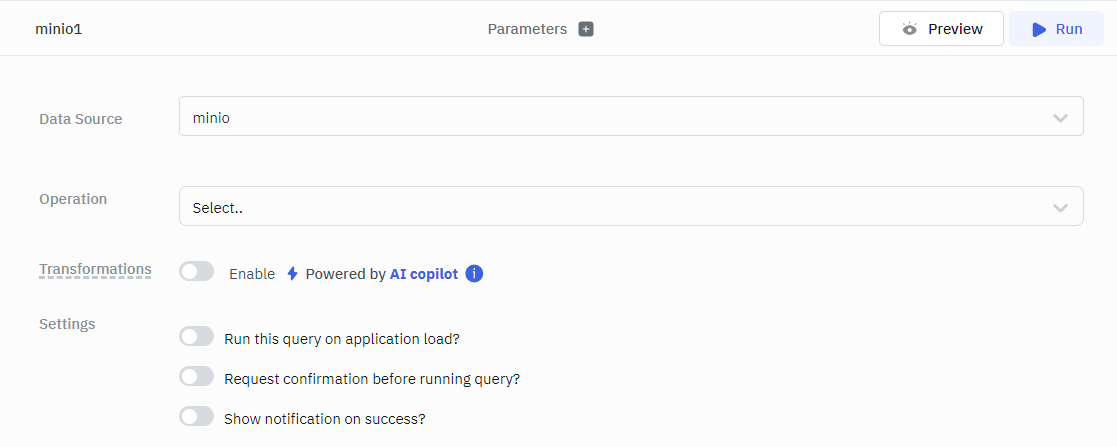Toggle Run this query on application load
The height and width of the screenshot is (447, 1117).
197,337
